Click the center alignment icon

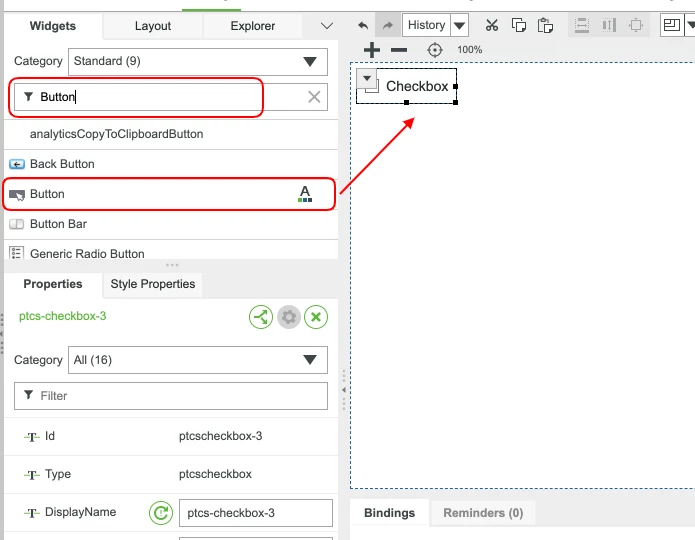[636, 25]
